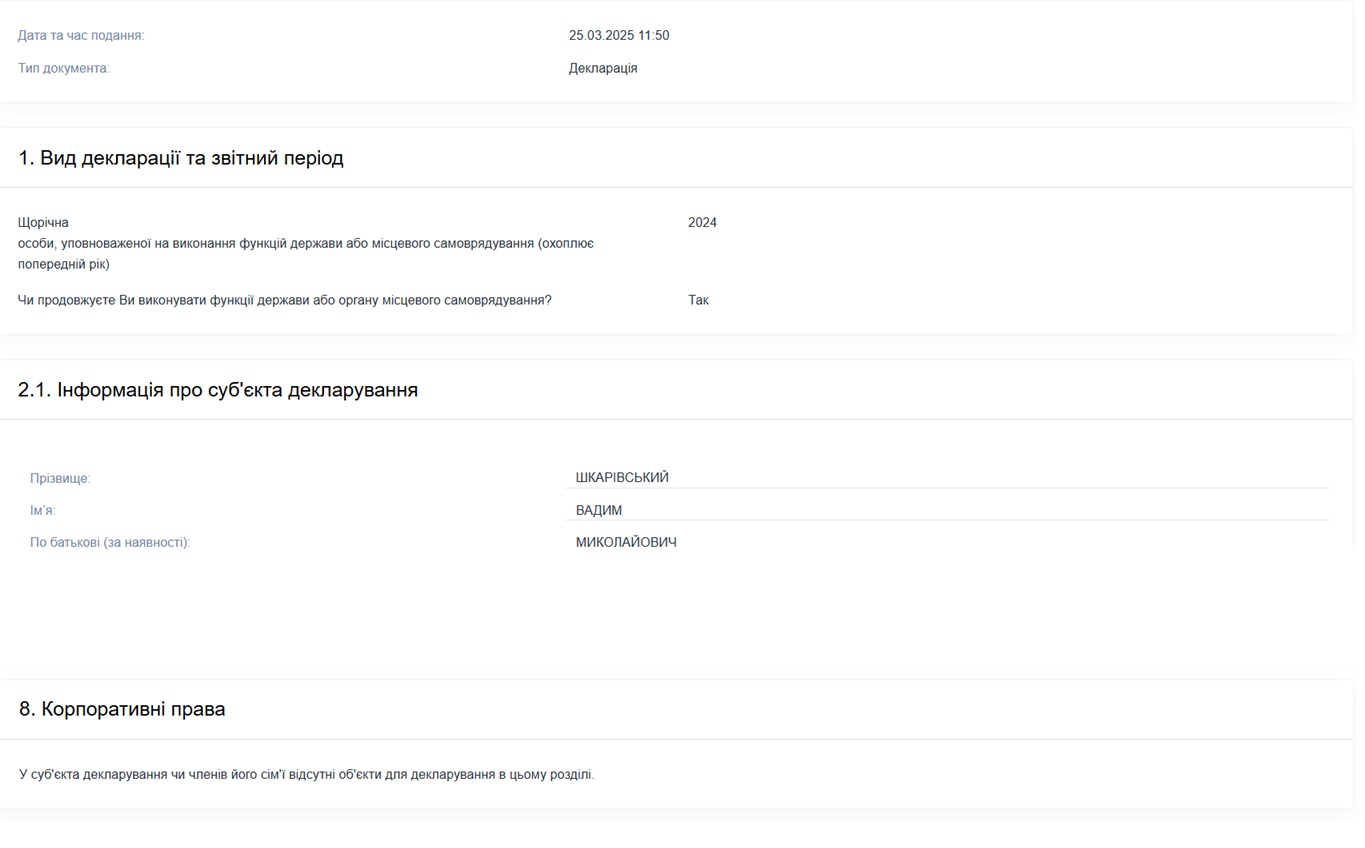Viewport: 1365px width, 848px height.
Task: Click the patronymic field 'МИКОЛАЙОВИЧ'
Action: [x=626, y=543]
